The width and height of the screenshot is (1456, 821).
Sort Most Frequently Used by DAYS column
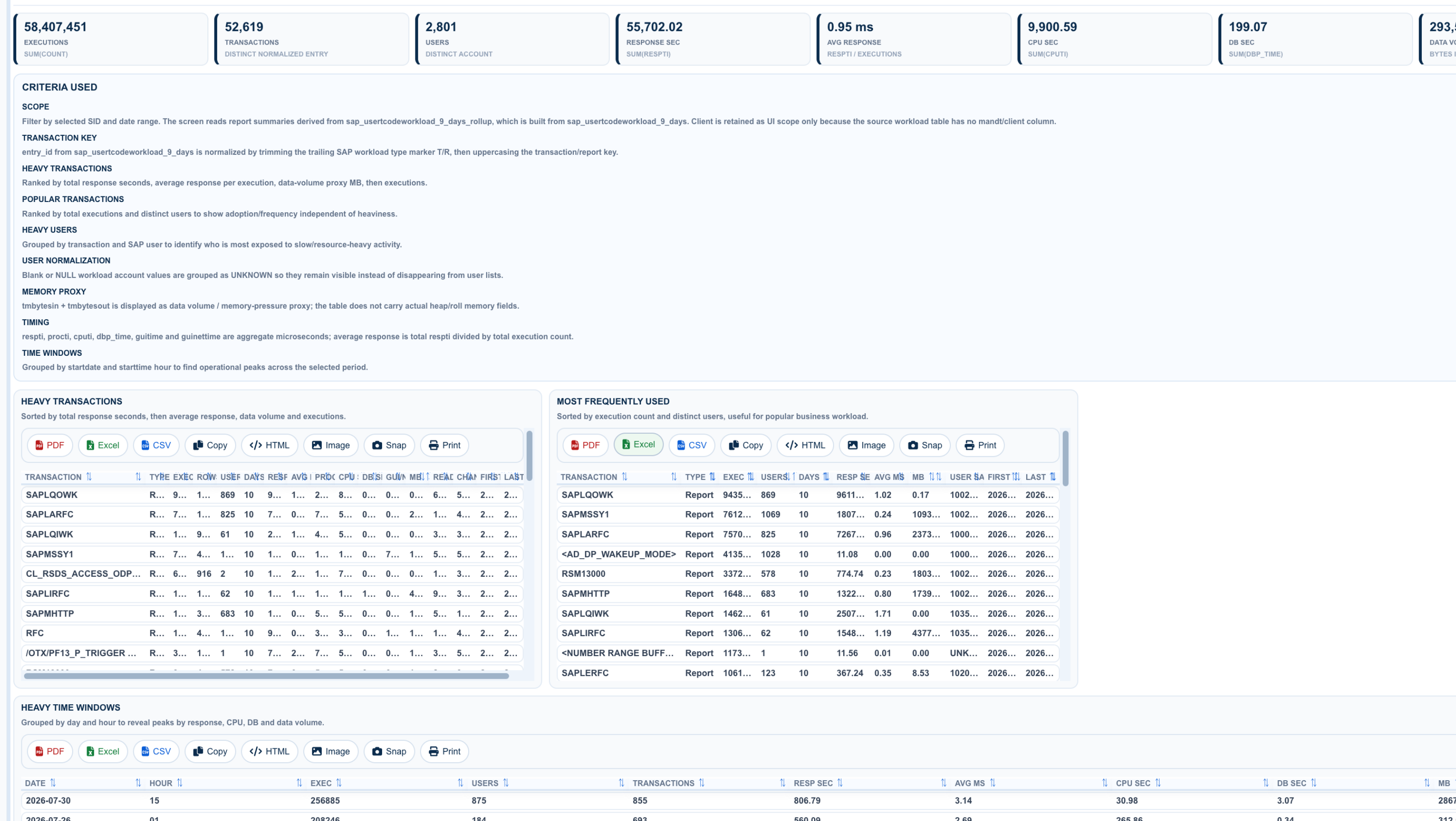point(813,477)
